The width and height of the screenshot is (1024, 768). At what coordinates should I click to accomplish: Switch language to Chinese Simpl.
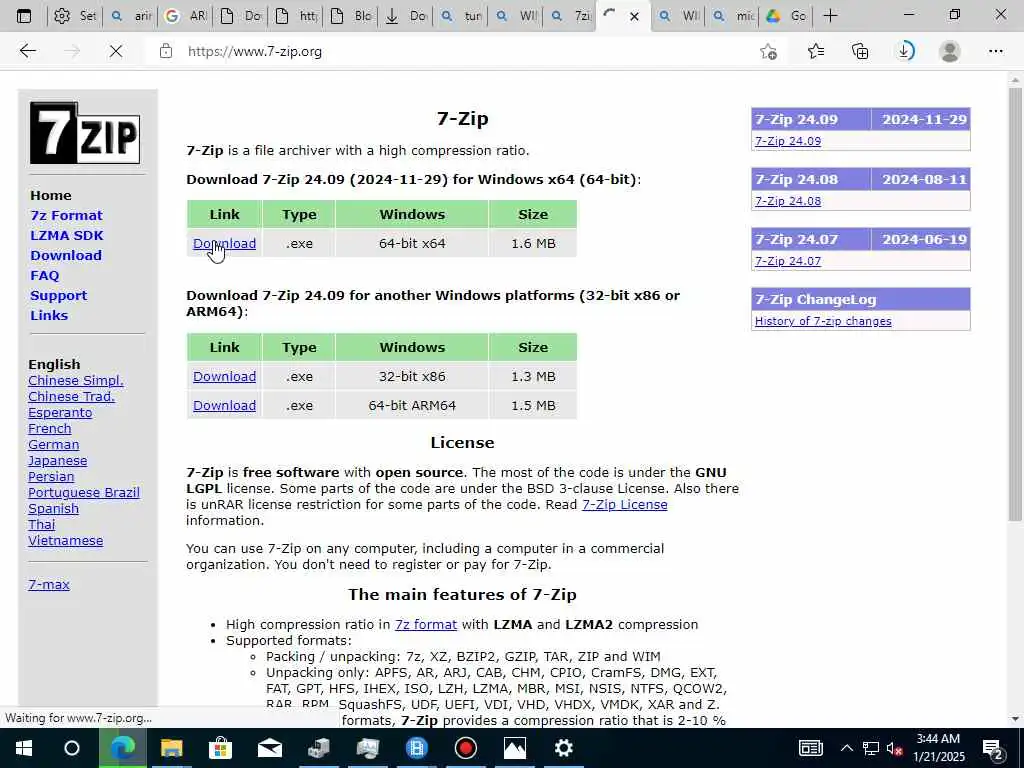coord(76,381)
